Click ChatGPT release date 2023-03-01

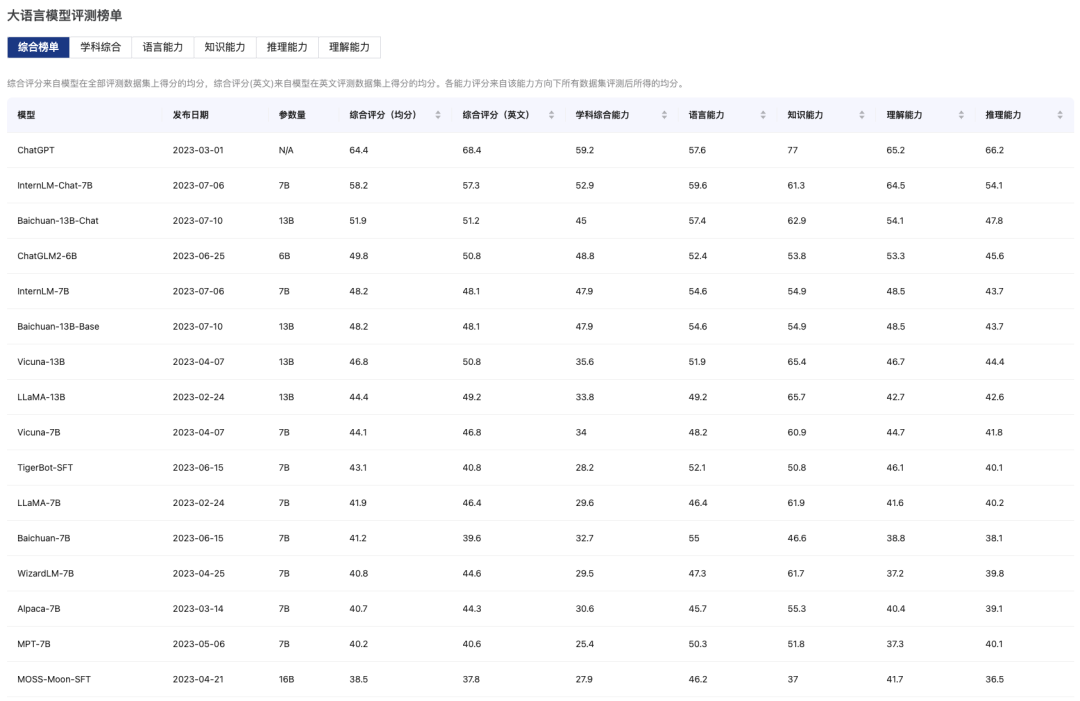198,150
